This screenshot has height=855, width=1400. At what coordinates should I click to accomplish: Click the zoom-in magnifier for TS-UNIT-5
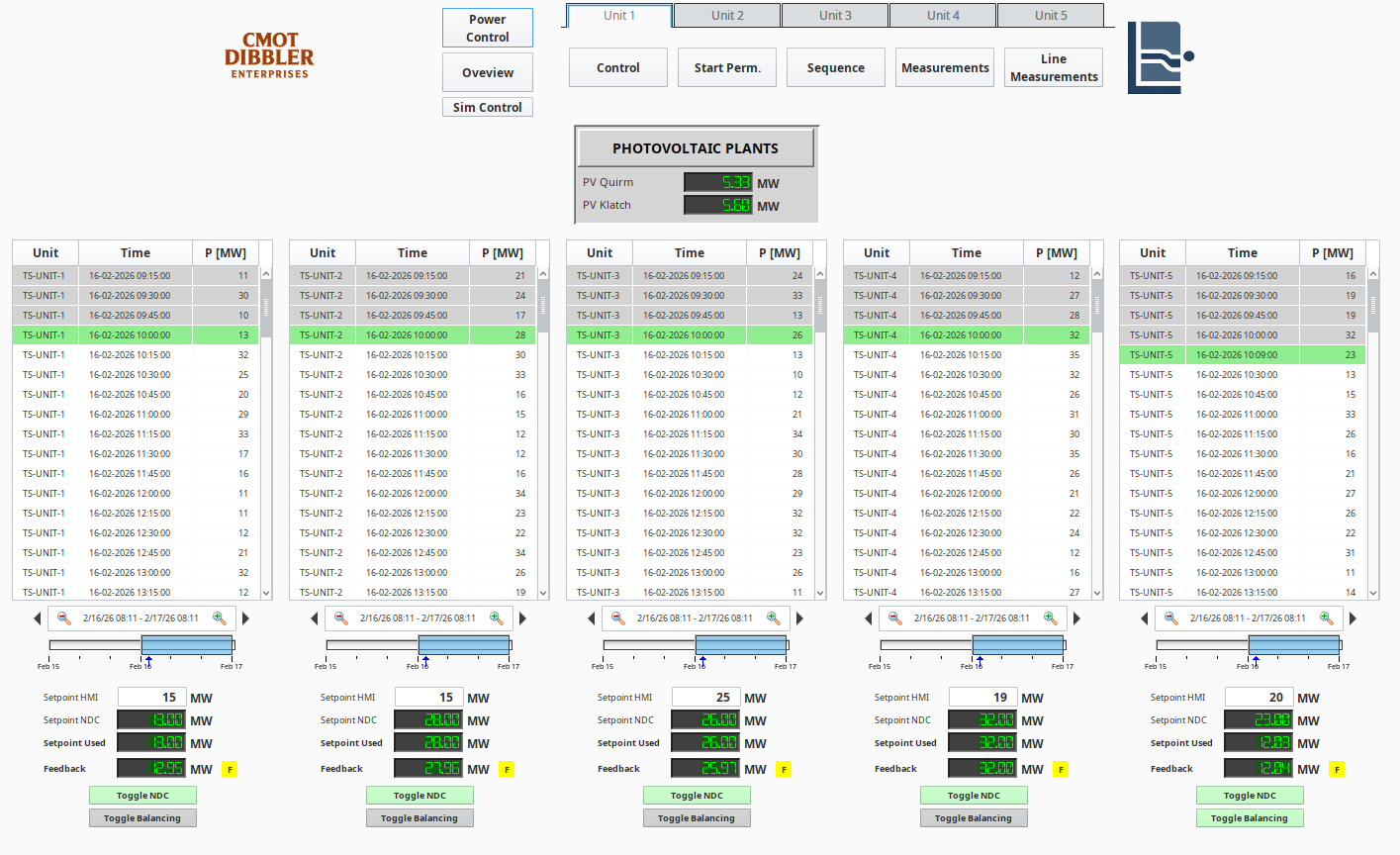click(1327, 618)
